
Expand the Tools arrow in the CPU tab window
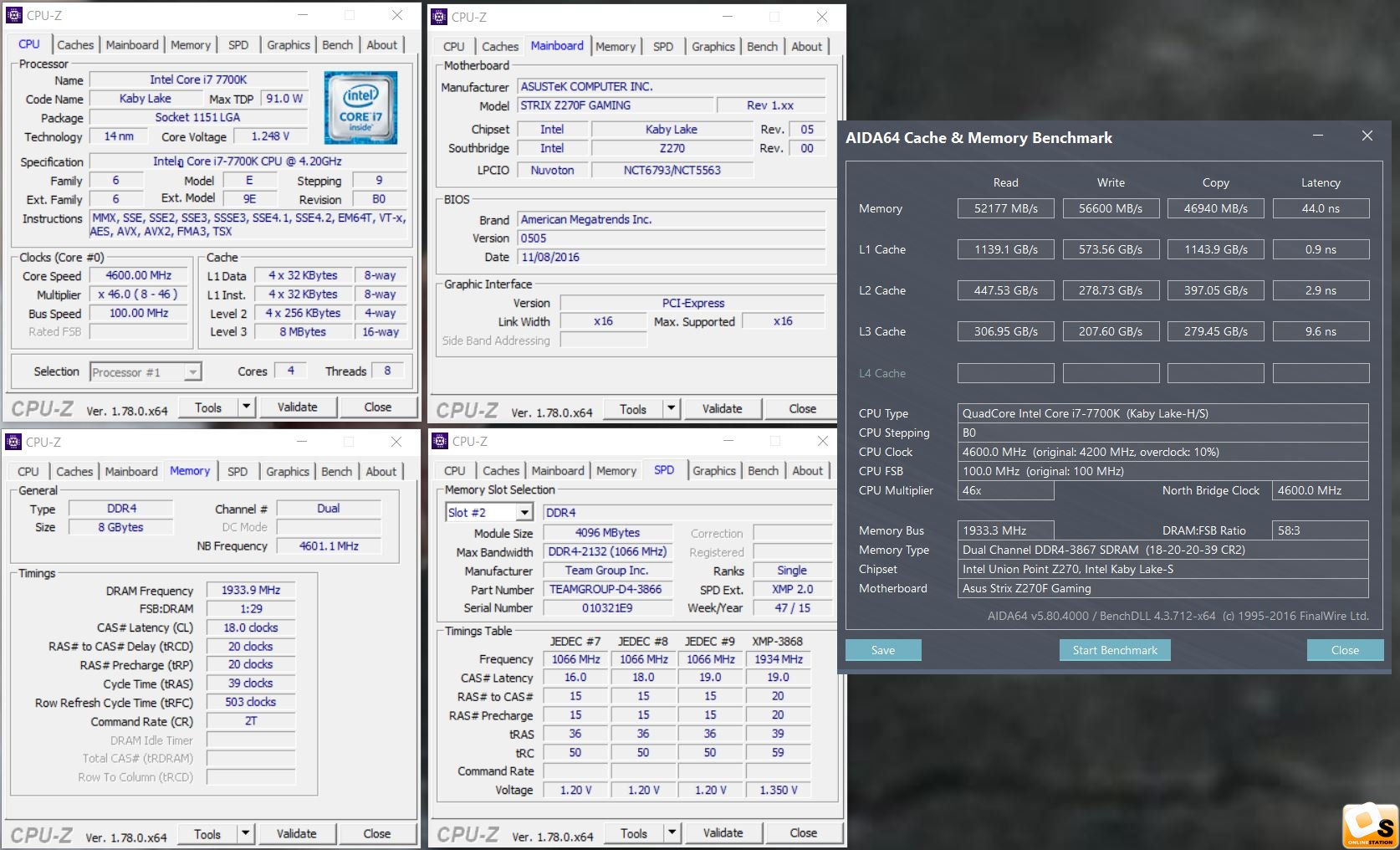(x=247, y=407)
